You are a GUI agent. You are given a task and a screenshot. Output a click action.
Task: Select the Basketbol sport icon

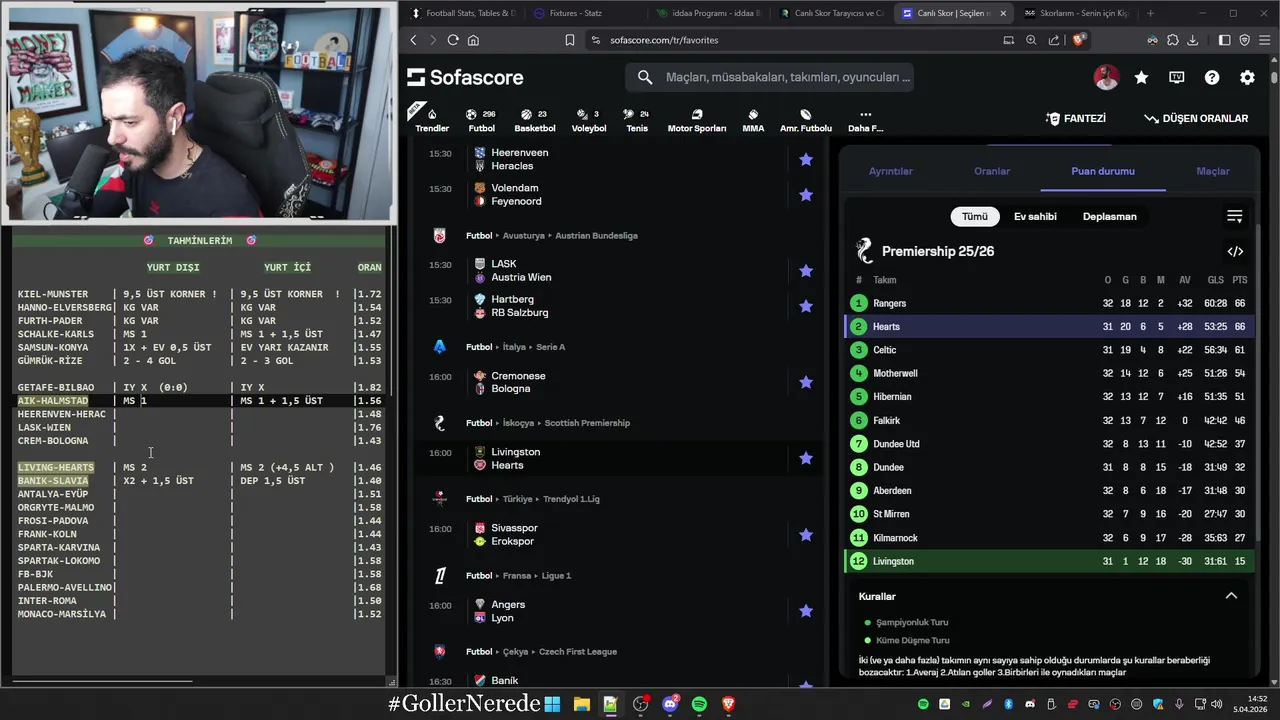[534, 119]
